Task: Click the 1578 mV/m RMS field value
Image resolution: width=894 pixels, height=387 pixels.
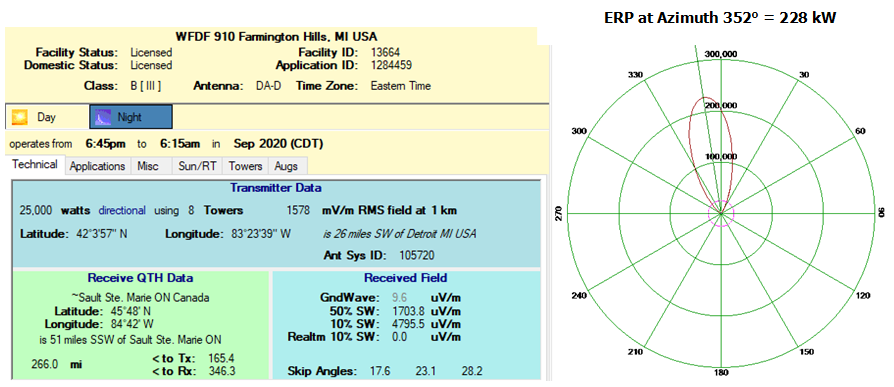Action: [298, 210]
